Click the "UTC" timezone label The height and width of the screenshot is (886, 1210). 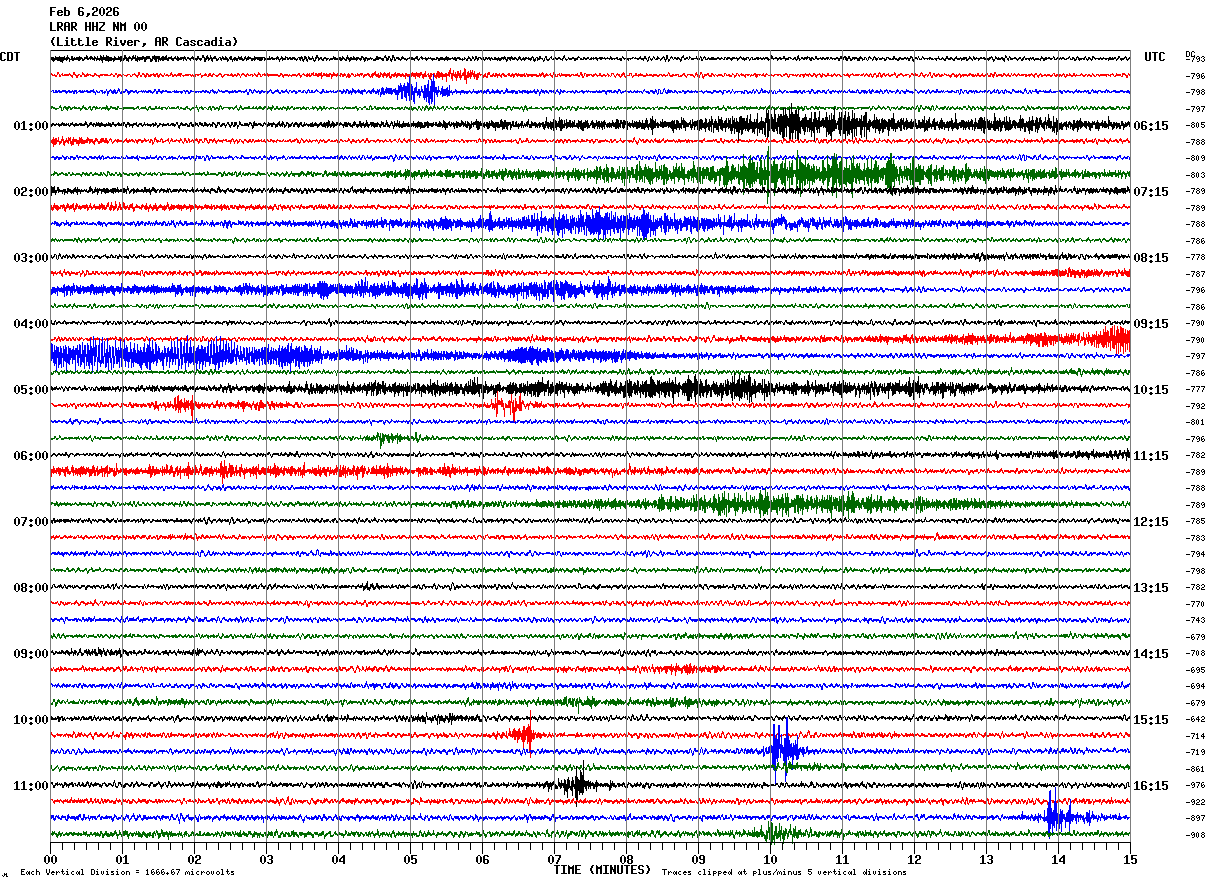(1155, 57)
